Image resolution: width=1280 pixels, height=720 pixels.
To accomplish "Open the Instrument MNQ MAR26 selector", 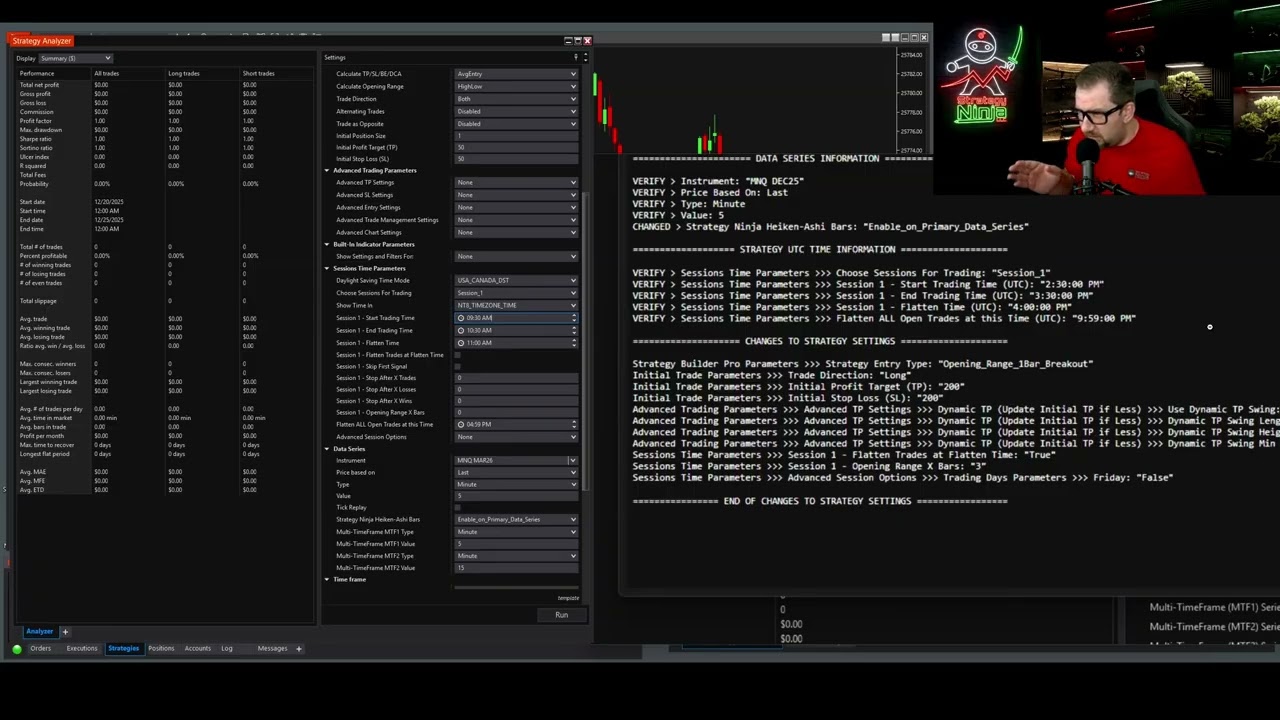I will tap(516, 460).
